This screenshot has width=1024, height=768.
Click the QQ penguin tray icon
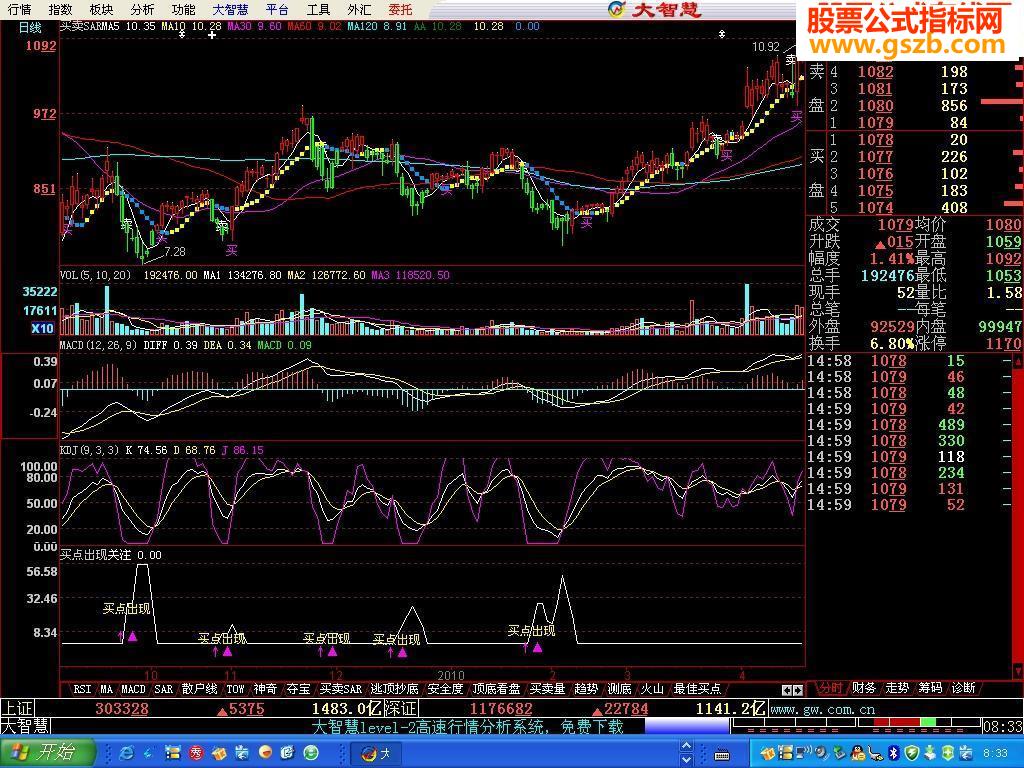(857, 753)
